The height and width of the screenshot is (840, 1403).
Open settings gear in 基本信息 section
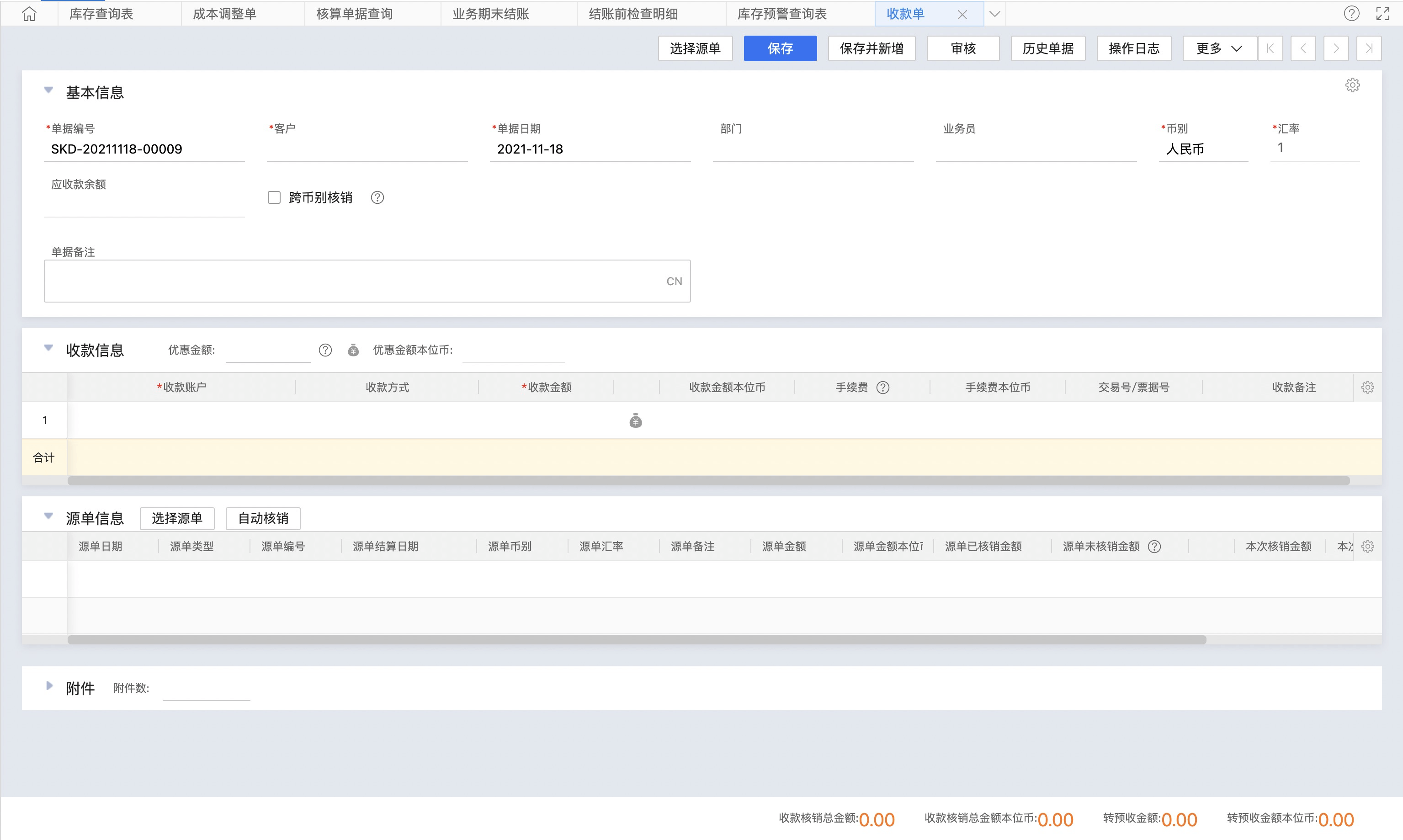click(1352, 85)
